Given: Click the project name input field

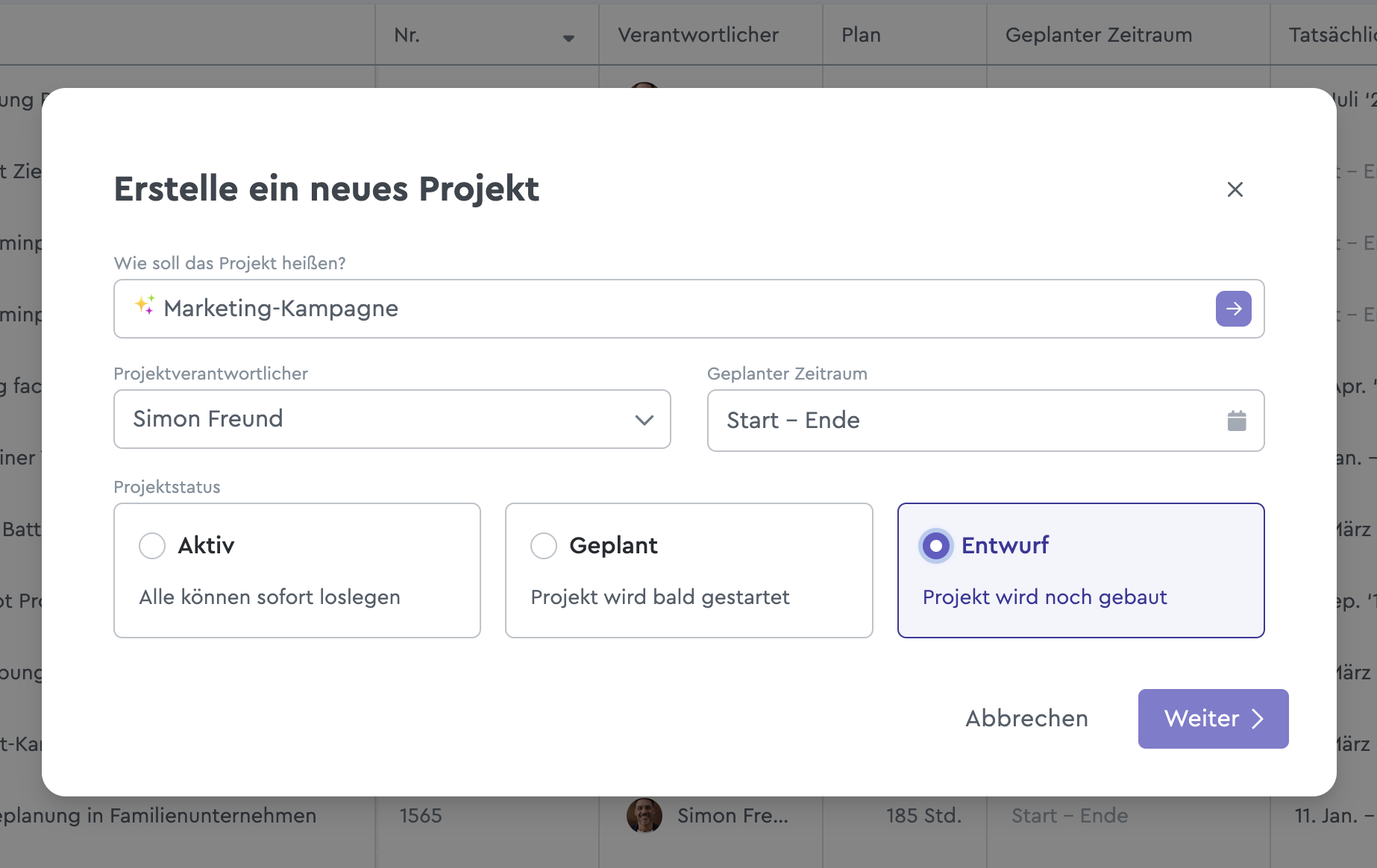Looking at the screenshot, I should [x=671, y=309].
